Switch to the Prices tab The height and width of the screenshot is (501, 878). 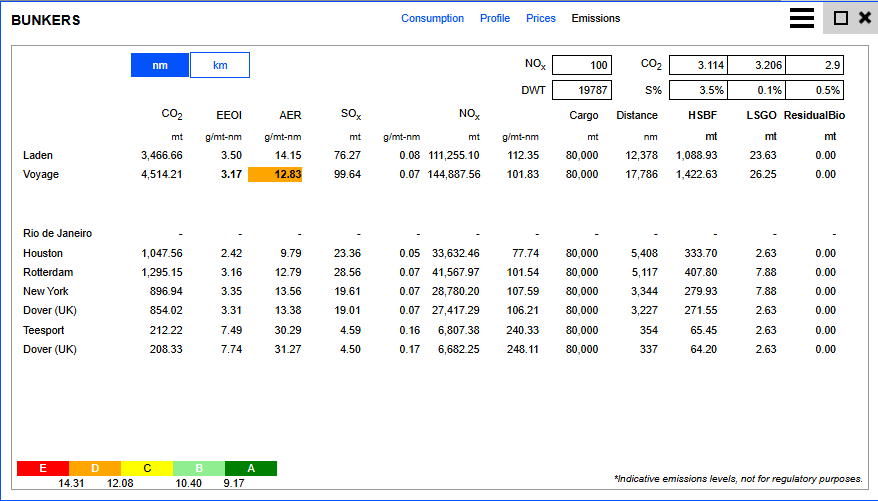[x=540, y=18]
